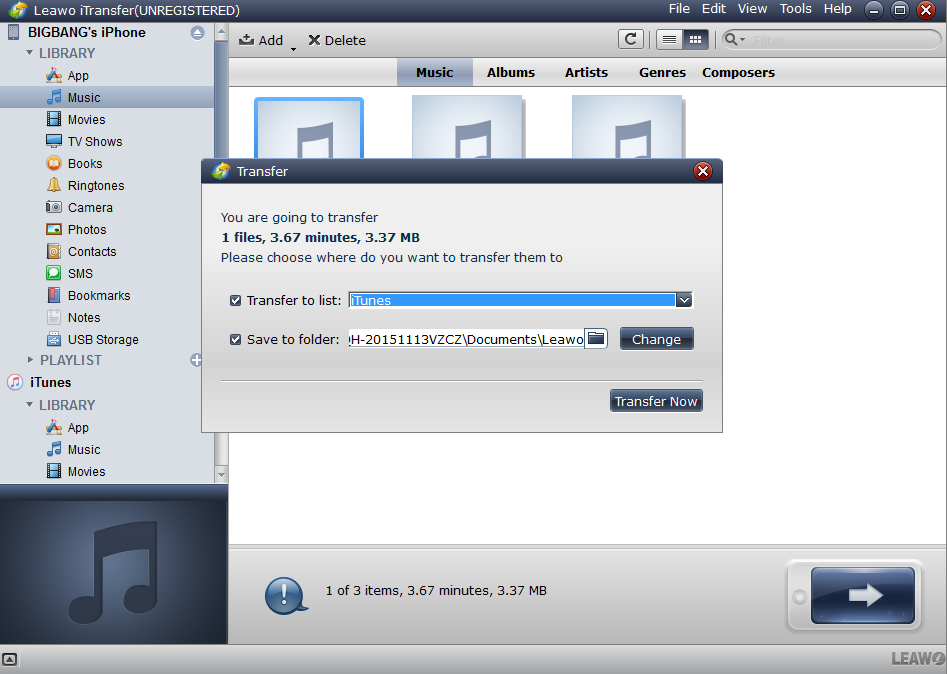The width and height of the screenshot is (947, 674).
Task: Switch to grid view icon
Action: pos(696,40)
